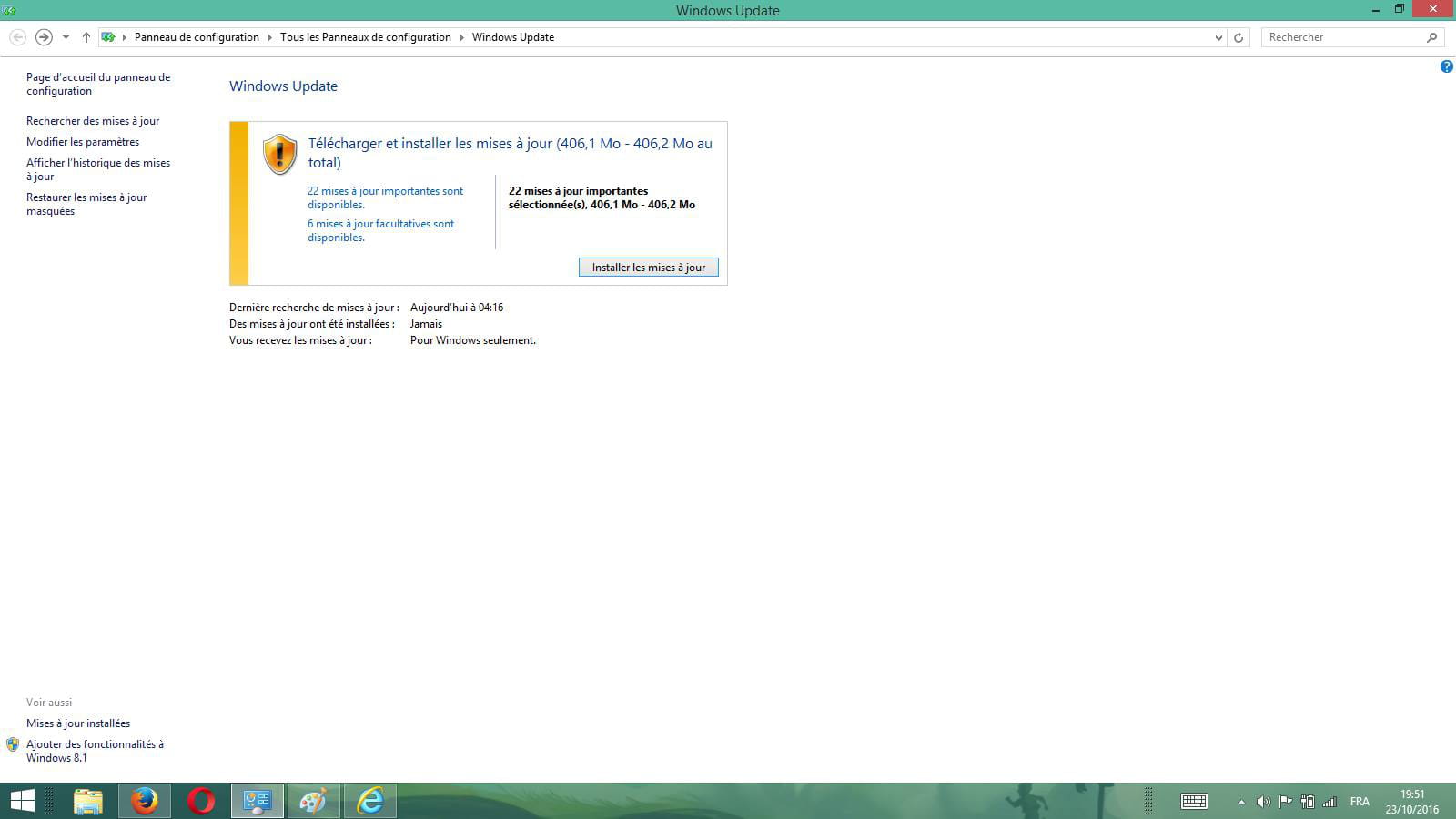
Task: Click the Installer les mises à jour button
Action: click(x=649, y=268)
